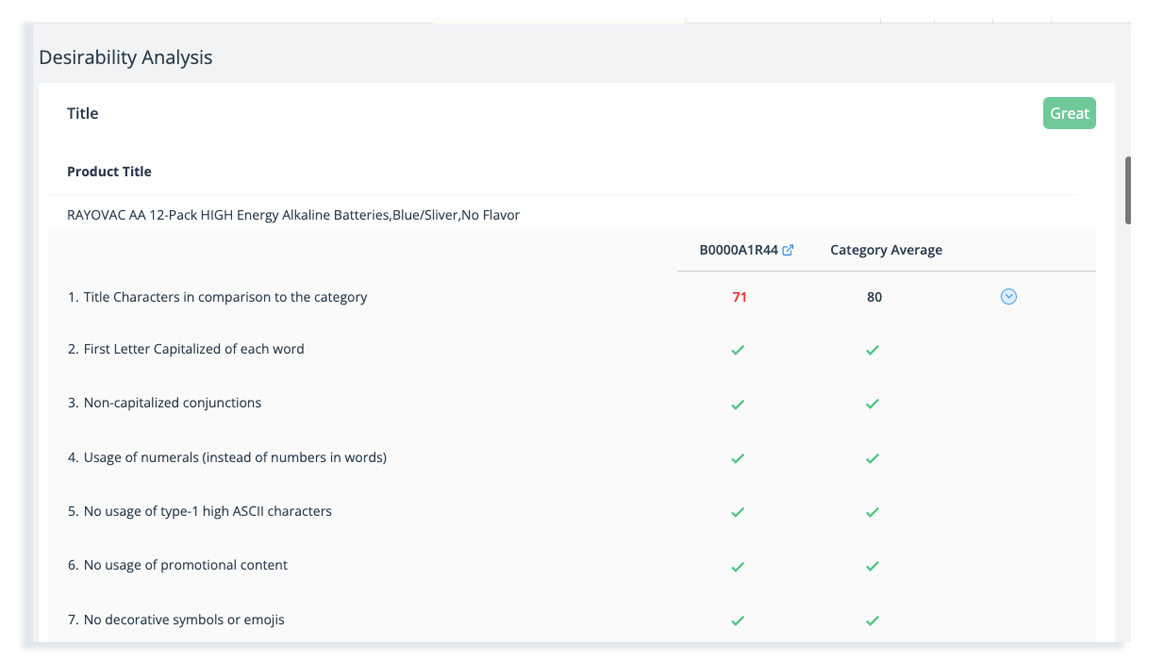Click the Title section heading
The width and height of the screenshot is (1164, 661).
(82, 114)
